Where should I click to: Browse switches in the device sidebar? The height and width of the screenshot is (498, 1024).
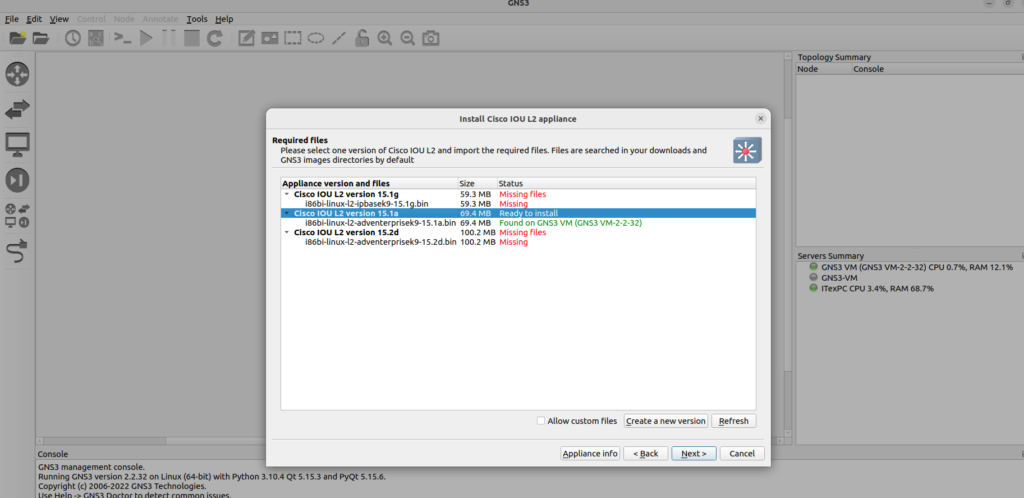pyautogui.click(x=18, y=109)
